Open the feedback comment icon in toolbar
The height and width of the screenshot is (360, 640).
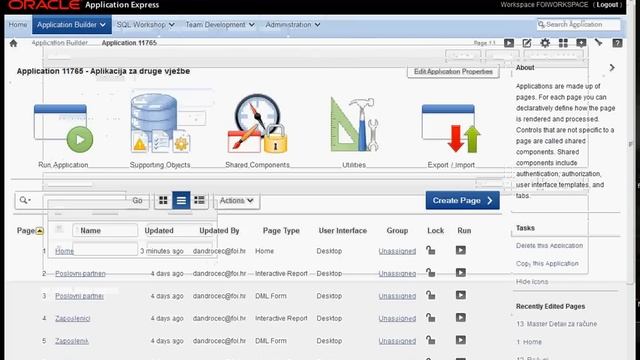tap(581, 43)
